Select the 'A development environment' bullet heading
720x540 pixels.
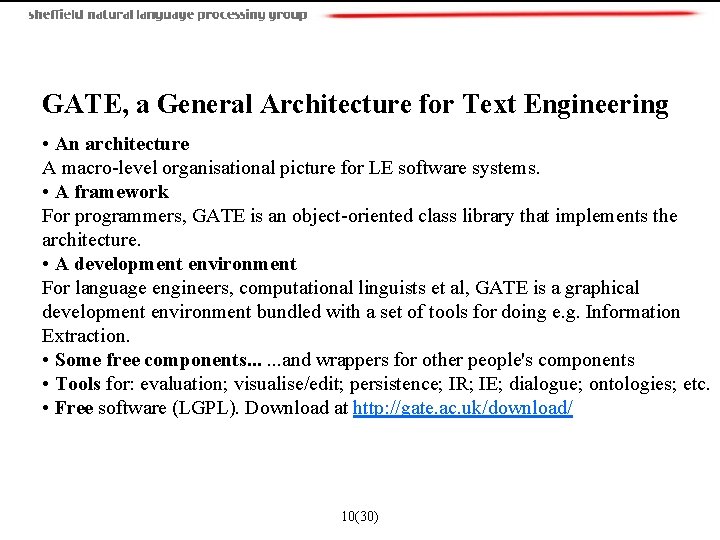[x=176, y=264]
